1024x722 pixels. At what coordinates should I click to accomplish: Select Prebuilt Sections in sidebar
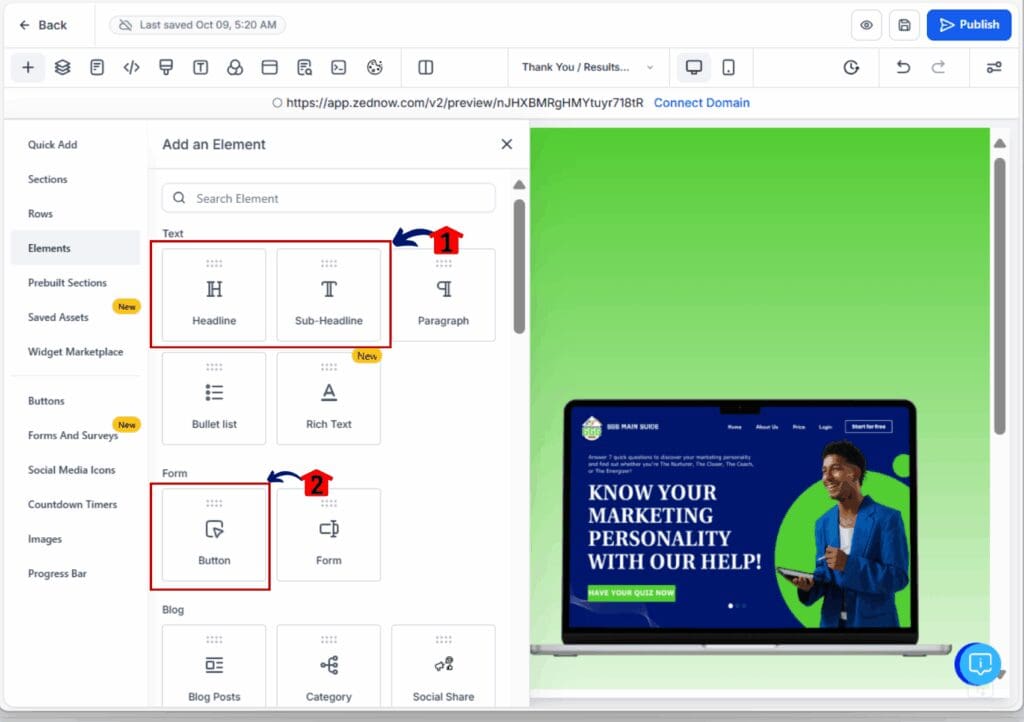point(67,283)
